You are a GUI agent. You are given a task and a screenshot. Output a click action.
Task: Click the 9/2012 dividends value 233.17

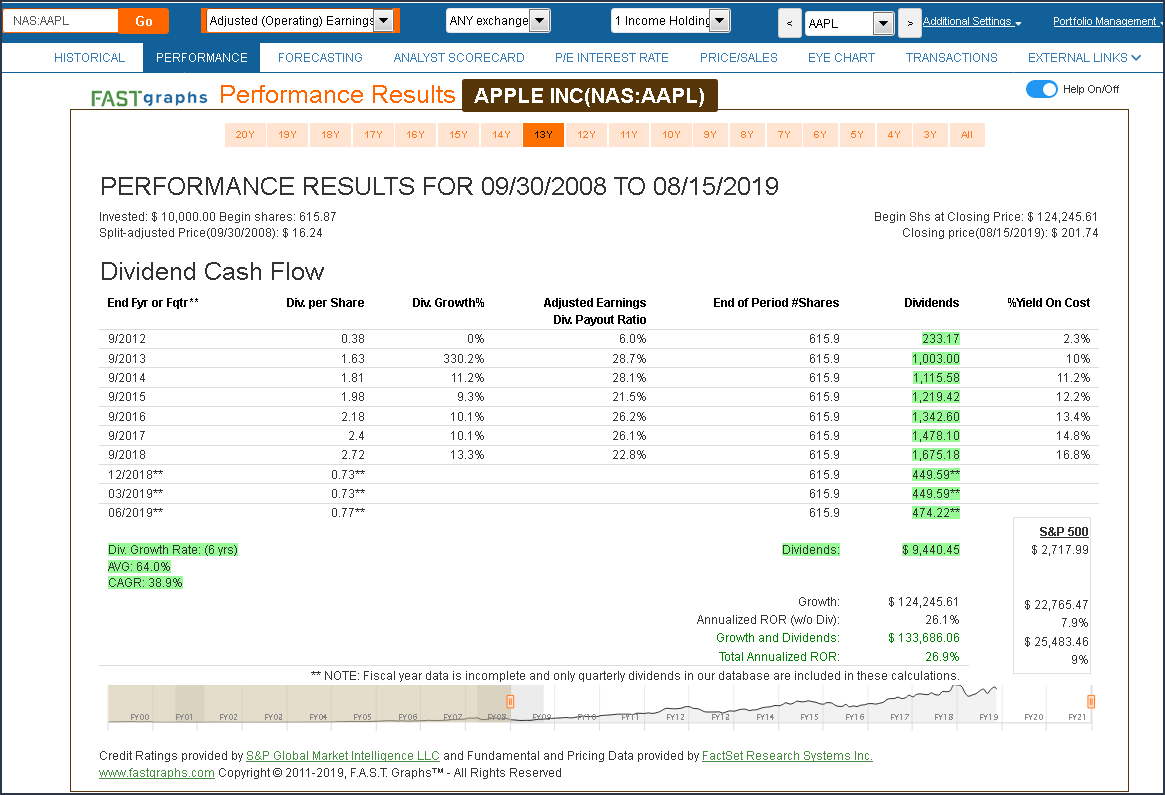click(x=941, y=339)
